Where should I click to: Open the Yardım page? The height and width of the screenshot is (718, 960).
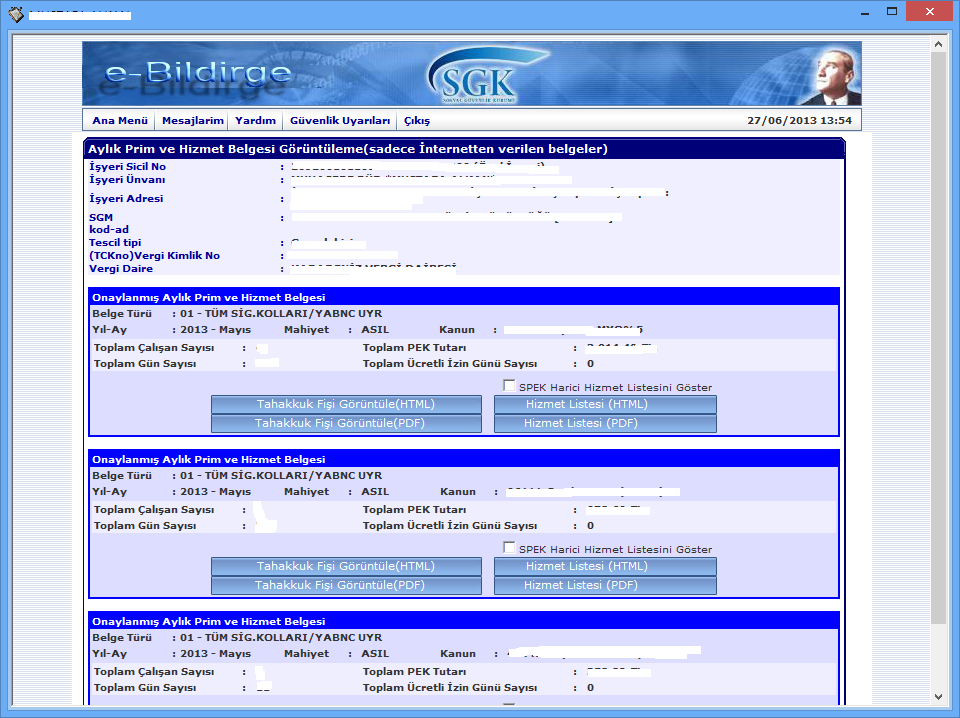[x=255, y=120]
